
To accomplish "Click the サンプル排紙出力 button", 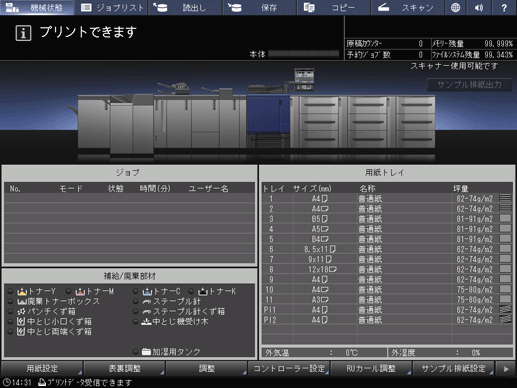I will [x=469, y=85].
